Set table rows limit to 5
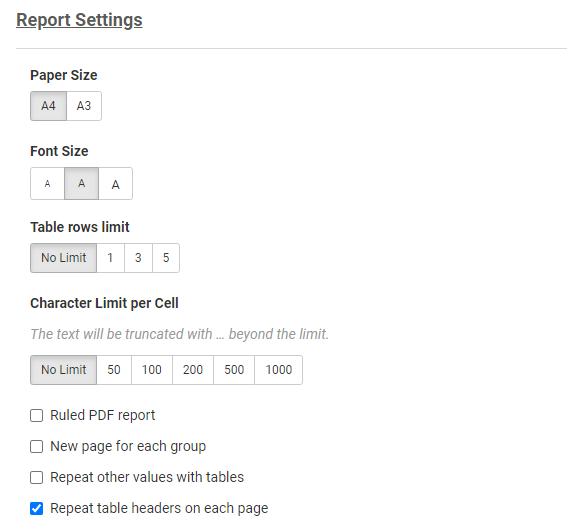Screen dimensions: 567x530 [x=166, y=258]
